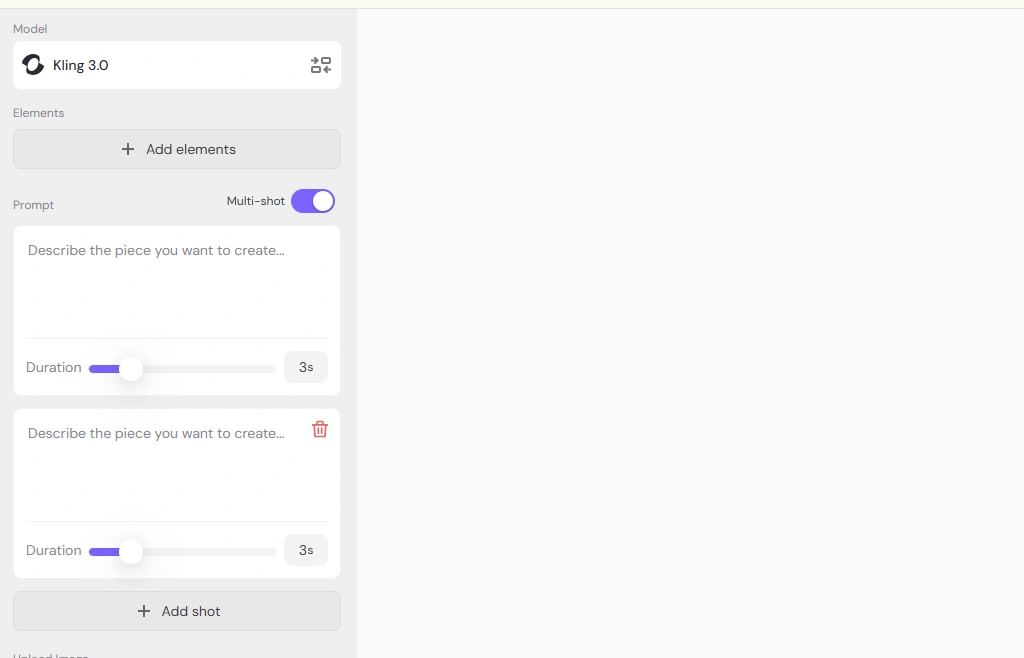
Task: Select the first shot's 3s duration box
Action: [306, 367]
